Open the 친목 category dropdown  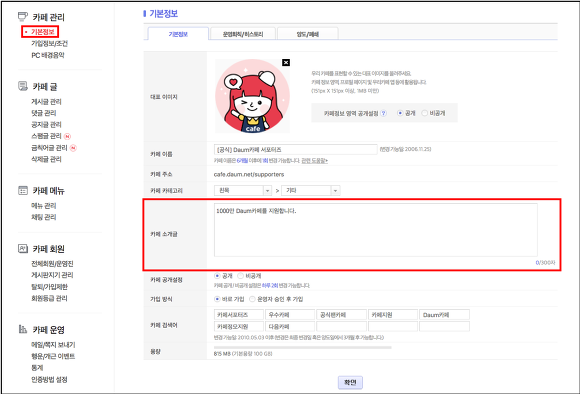tap(243, 191)
